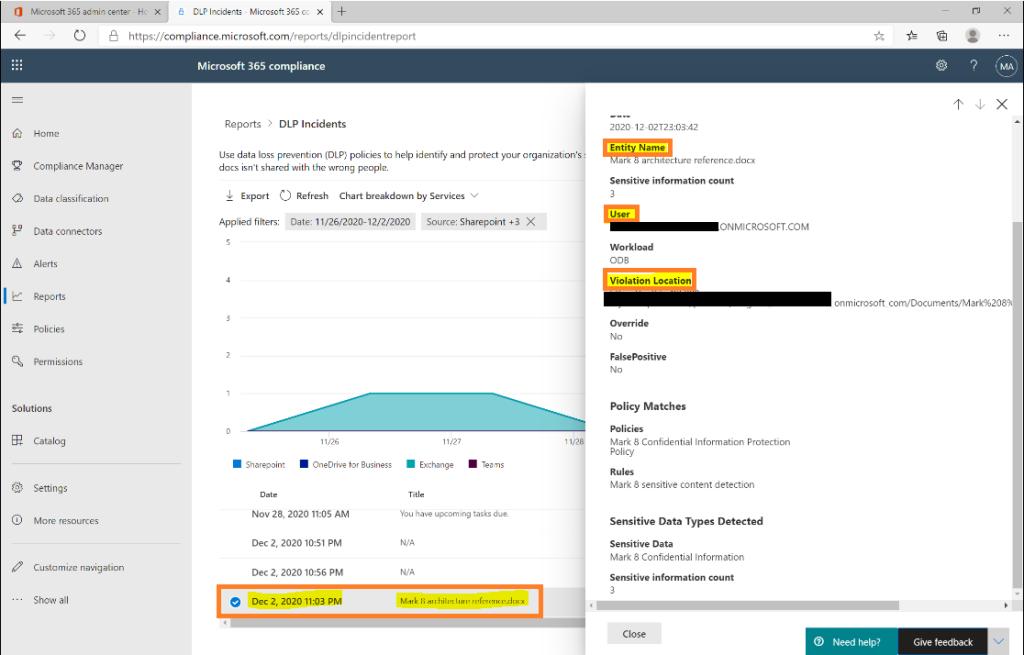
Task: Click the Reports breadcrumb link
Action: 242,124
